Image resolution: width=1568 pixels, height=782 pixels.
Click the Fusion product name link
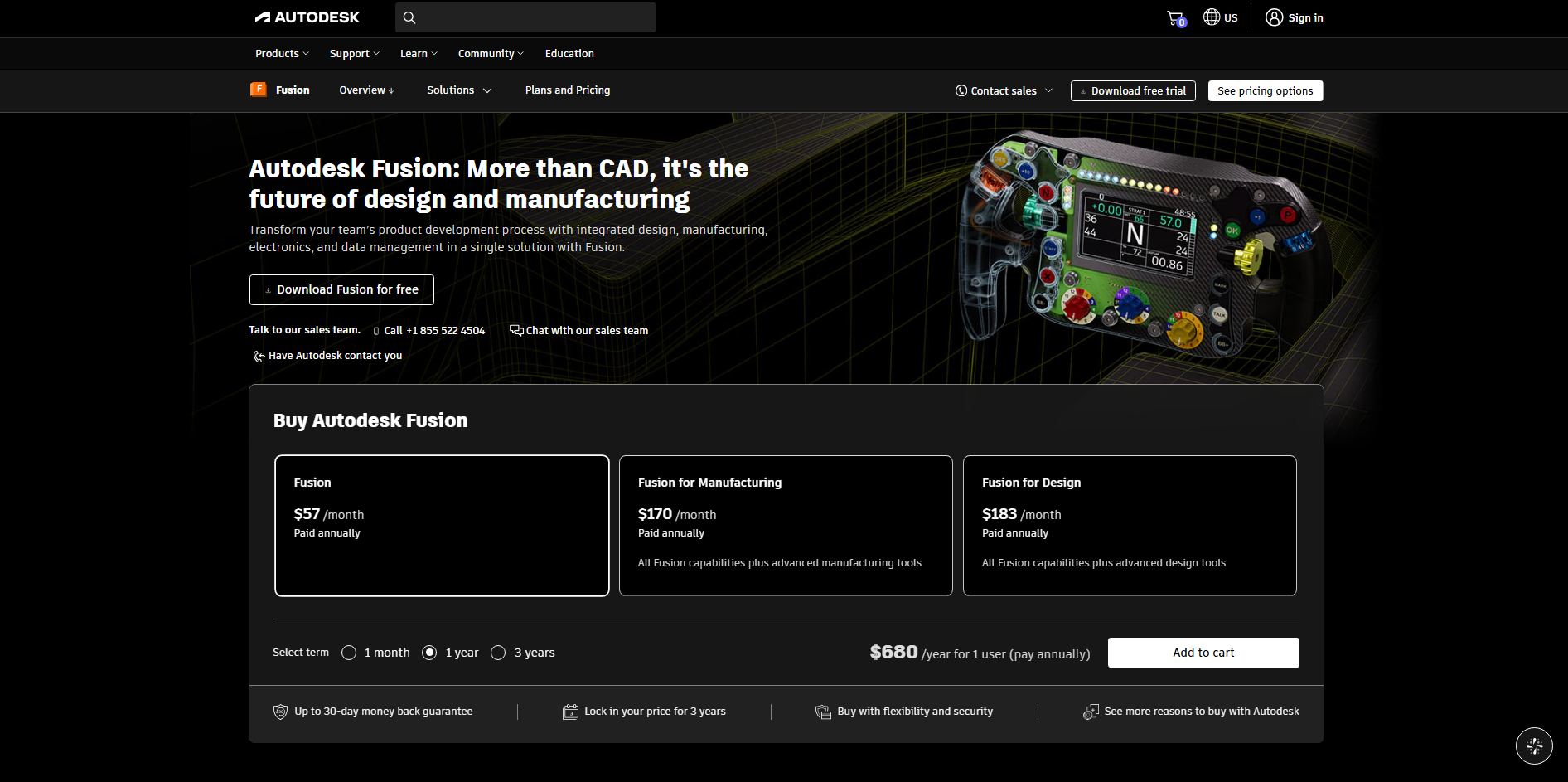click(293, 90)
